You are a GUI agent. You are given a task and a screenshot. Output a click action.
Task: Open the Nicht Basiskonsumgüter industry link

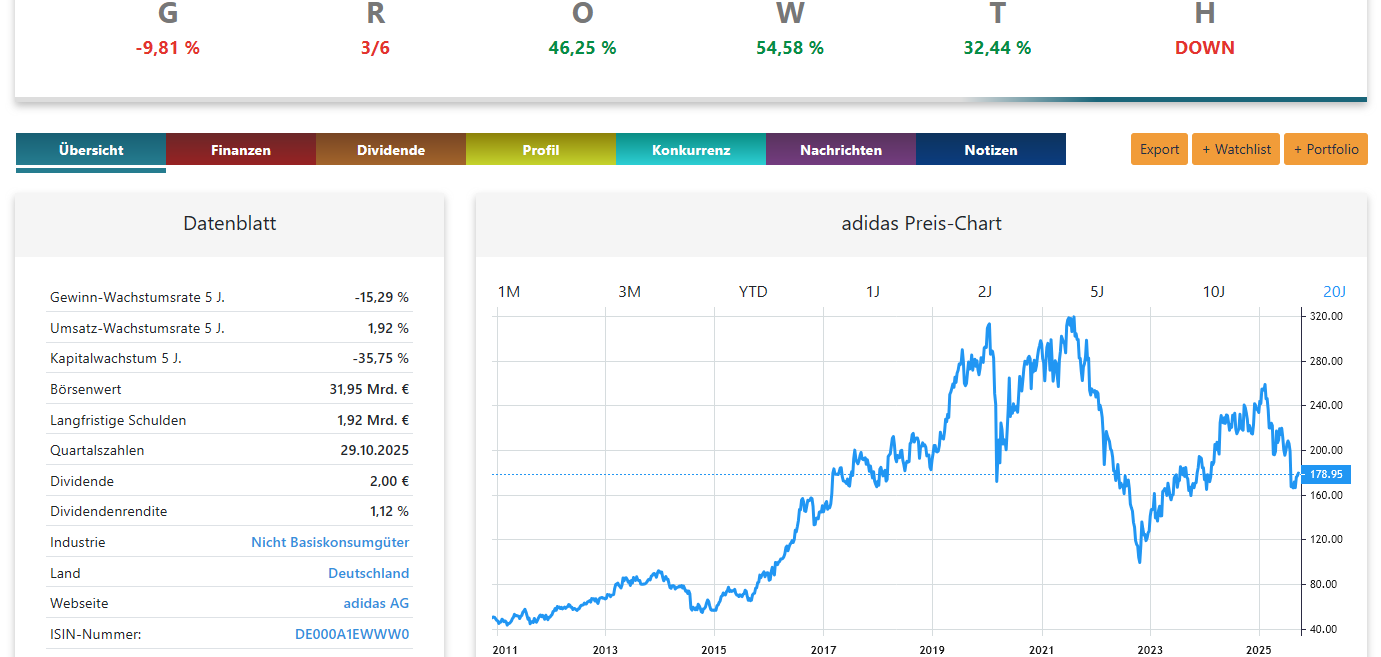click(x=330, y=542)
